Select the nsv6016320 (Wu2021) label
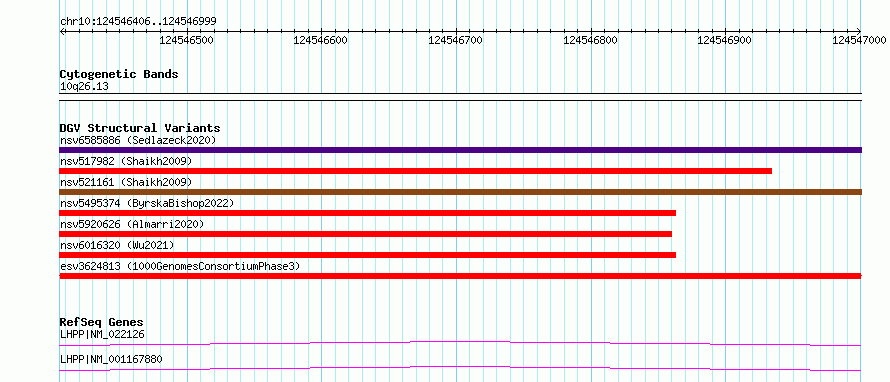The image size is (890, 382). click(117, 245)
